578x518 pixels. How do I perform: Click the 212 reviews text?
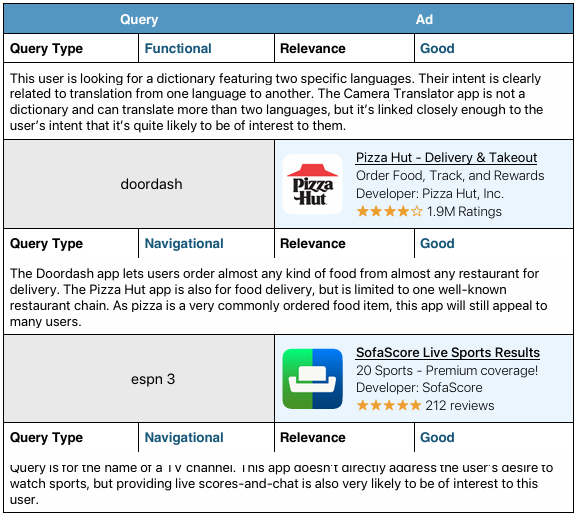(460, 406)
